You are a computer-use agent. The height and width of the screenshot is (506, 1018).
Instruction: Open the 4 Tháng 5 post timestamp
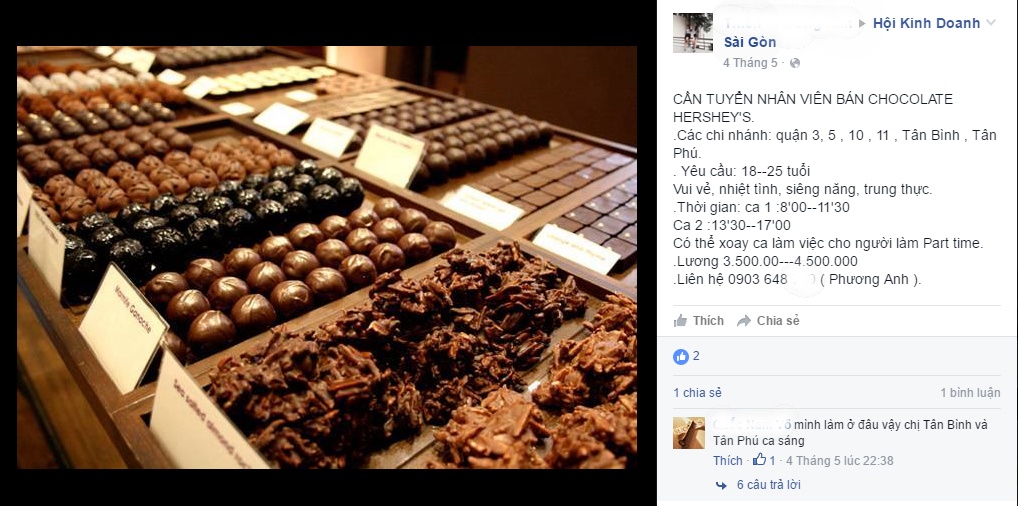750,63
